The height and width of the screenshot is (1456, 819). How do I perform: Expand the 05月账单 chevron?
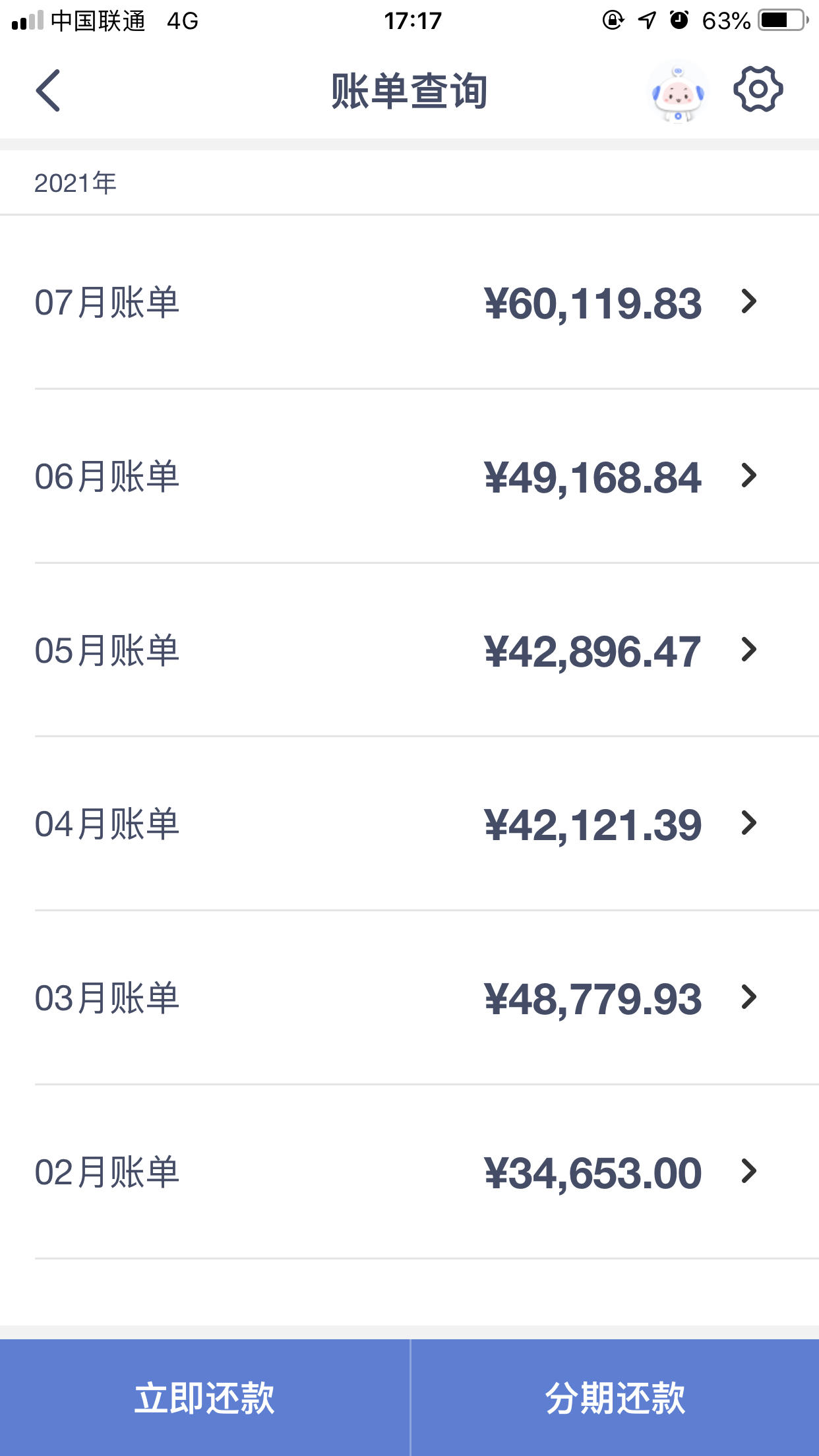748,650
